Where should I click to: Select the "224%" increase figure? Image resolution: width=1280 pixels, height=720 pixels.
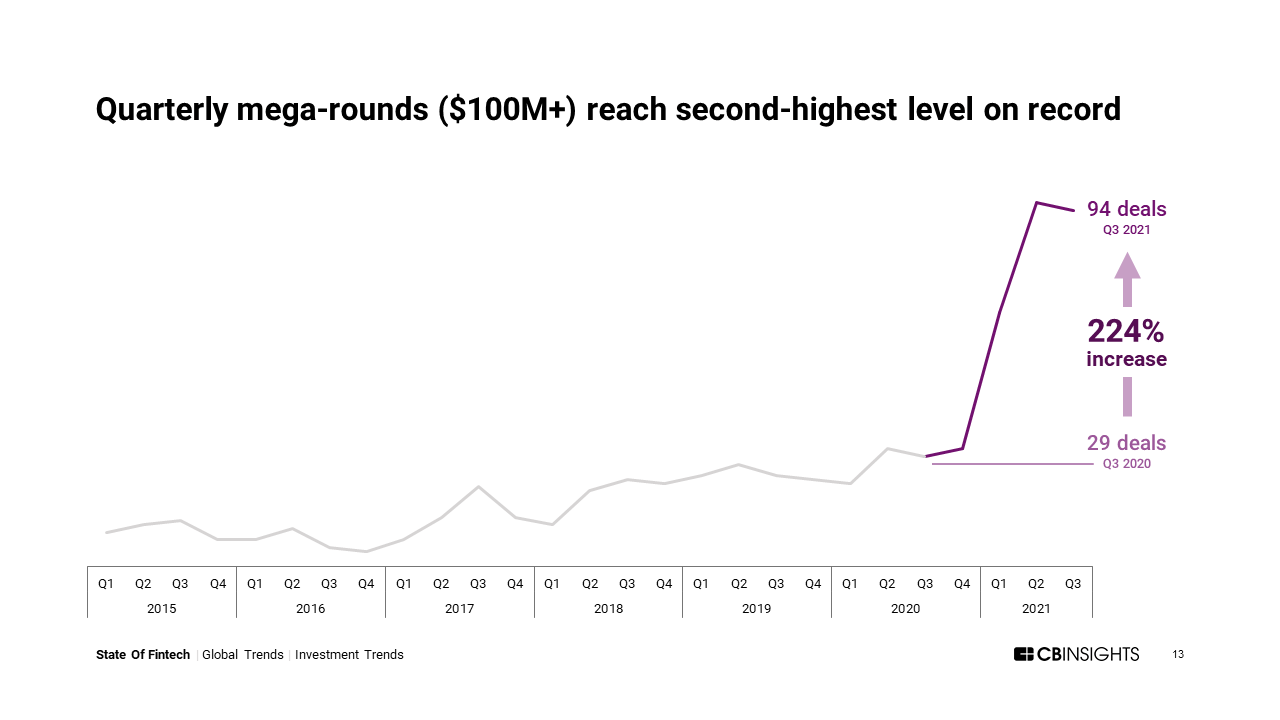1126,331
